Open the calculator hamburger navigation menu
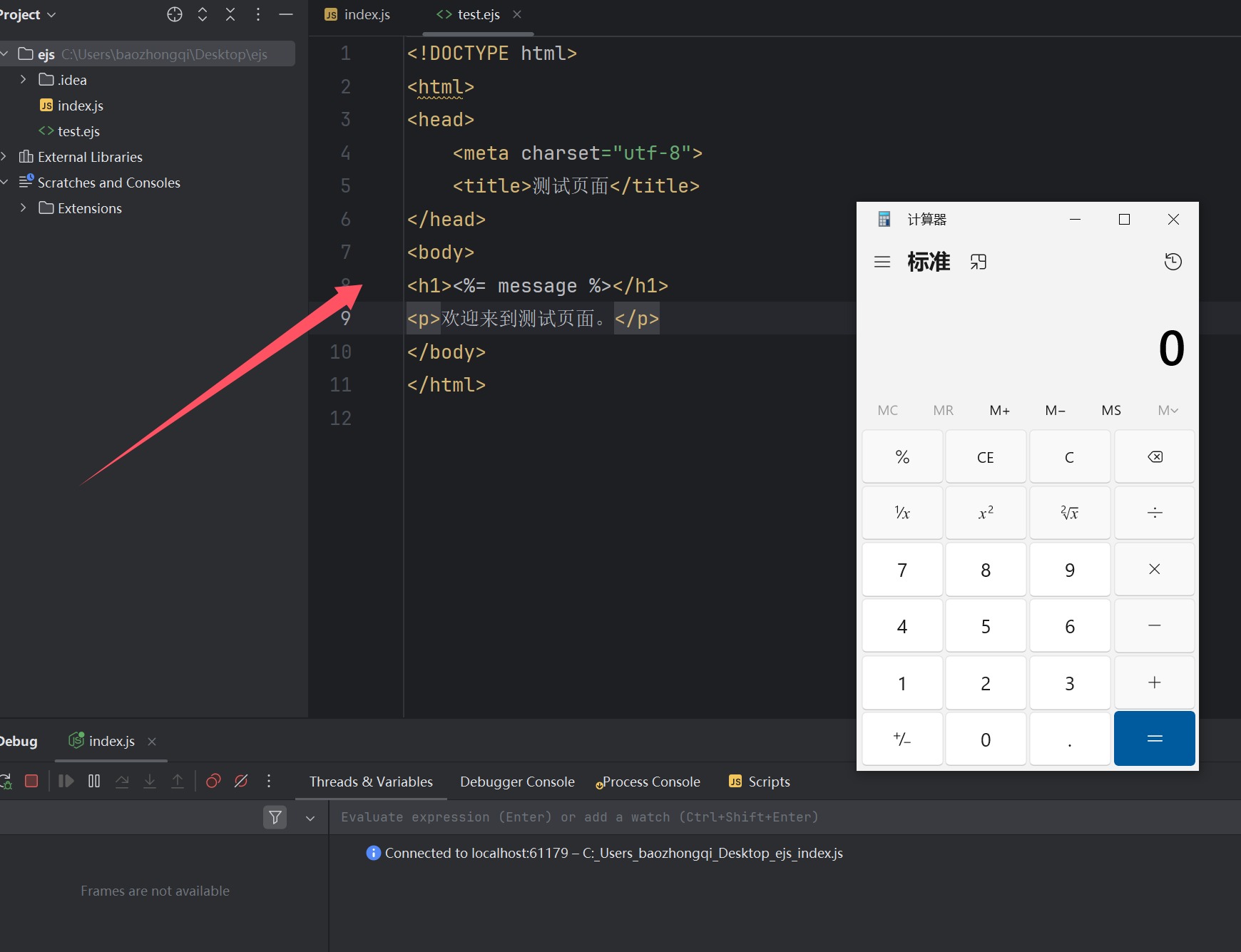1241x952 pixels. 882,262
